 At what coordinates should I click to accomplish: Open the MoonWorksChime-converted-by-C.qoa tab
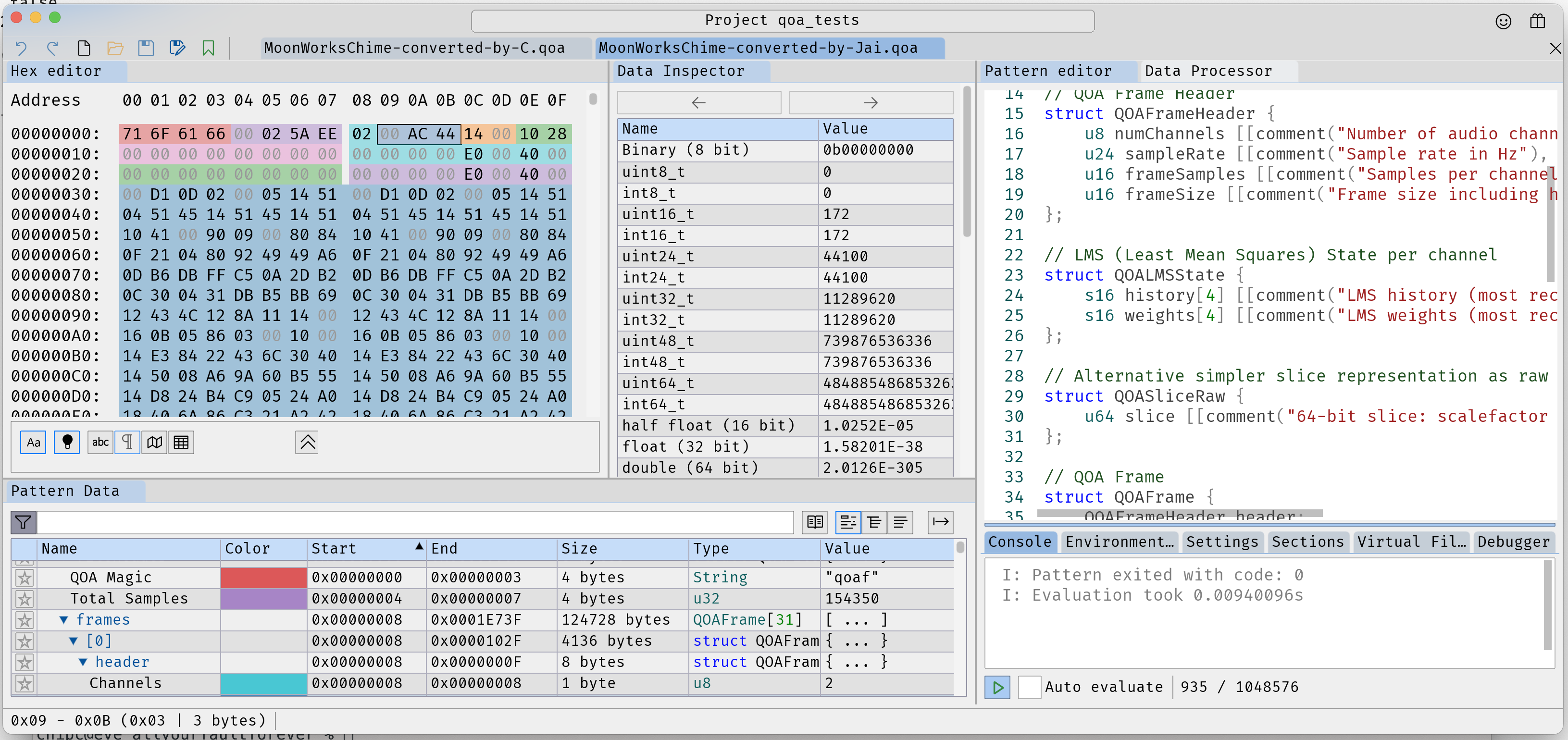pos(413,48)
